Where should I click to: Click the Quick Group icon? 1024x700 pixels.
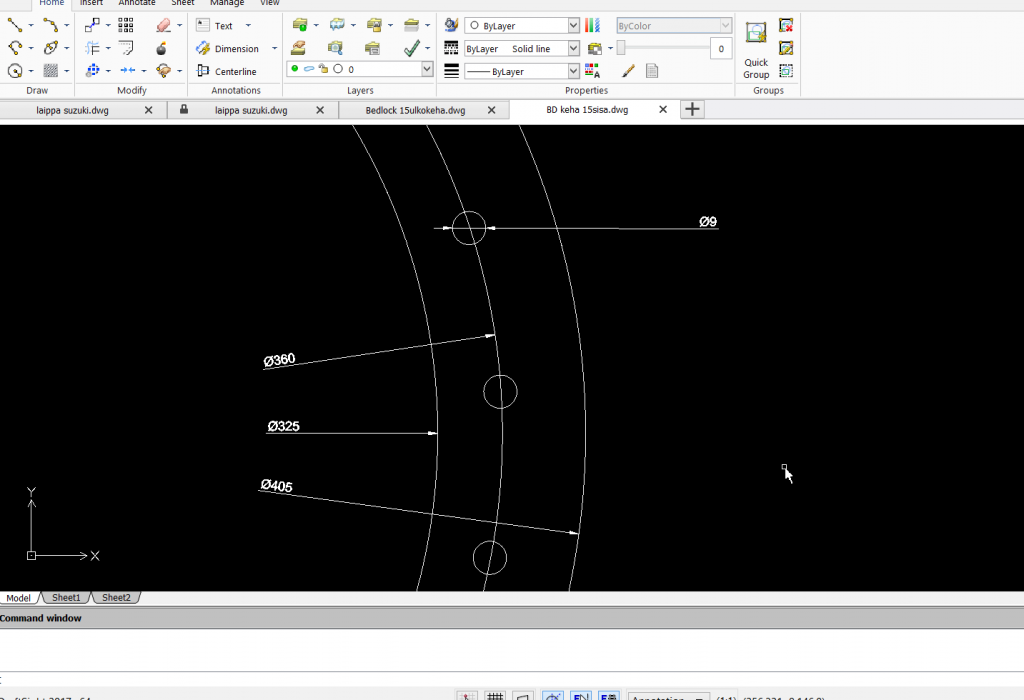(x=756, y=32)
